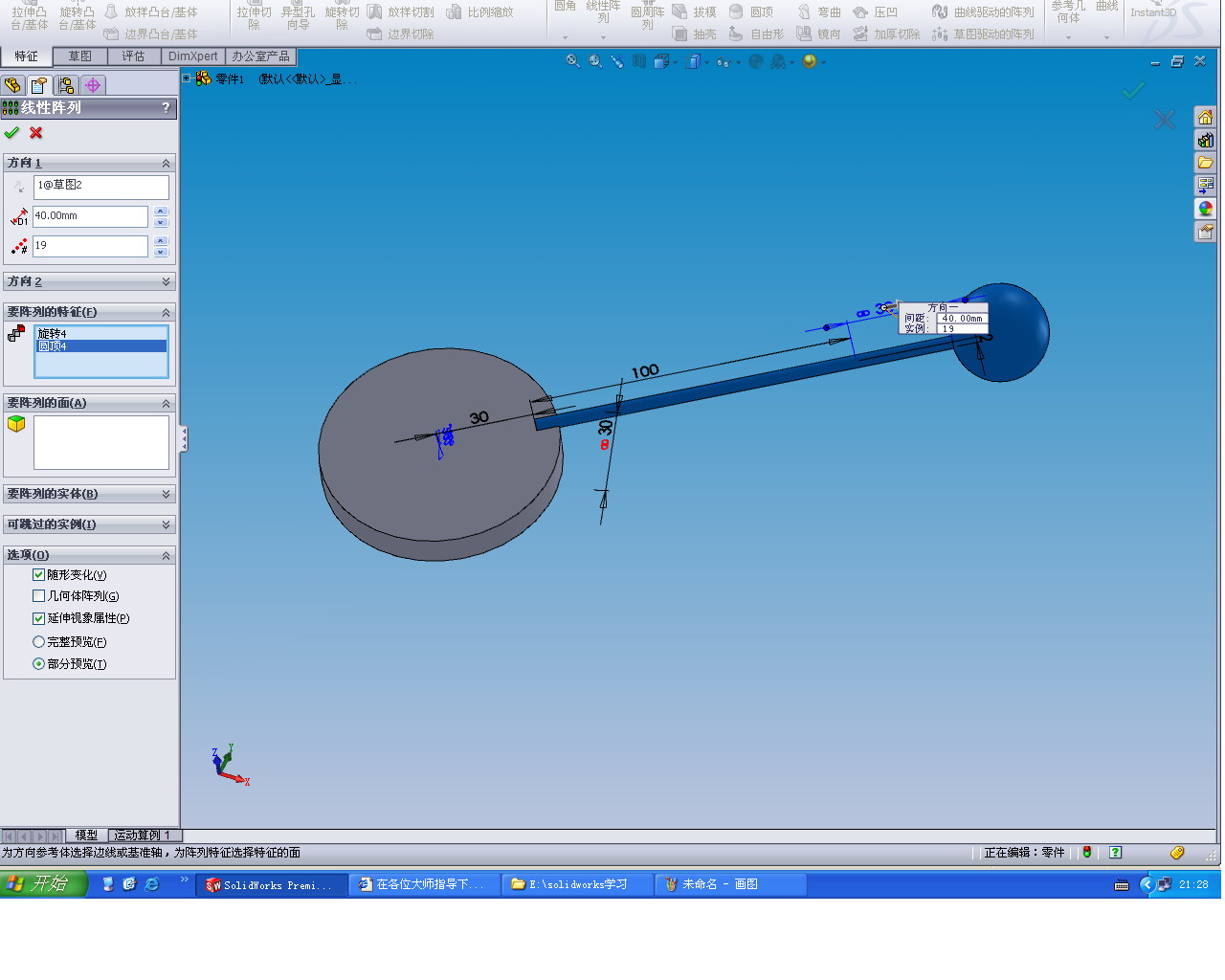1225x980 pixels.
Task: Open the View Settings yellow sphere icon
Action: [x=810, y=61]
